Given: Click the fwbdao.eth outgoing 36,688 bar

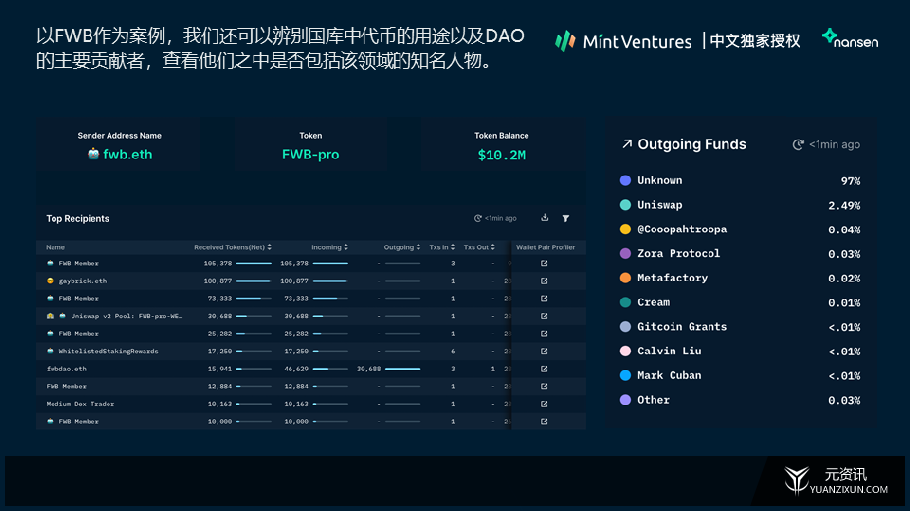Looking at the screenshot, I should (402, 369).
